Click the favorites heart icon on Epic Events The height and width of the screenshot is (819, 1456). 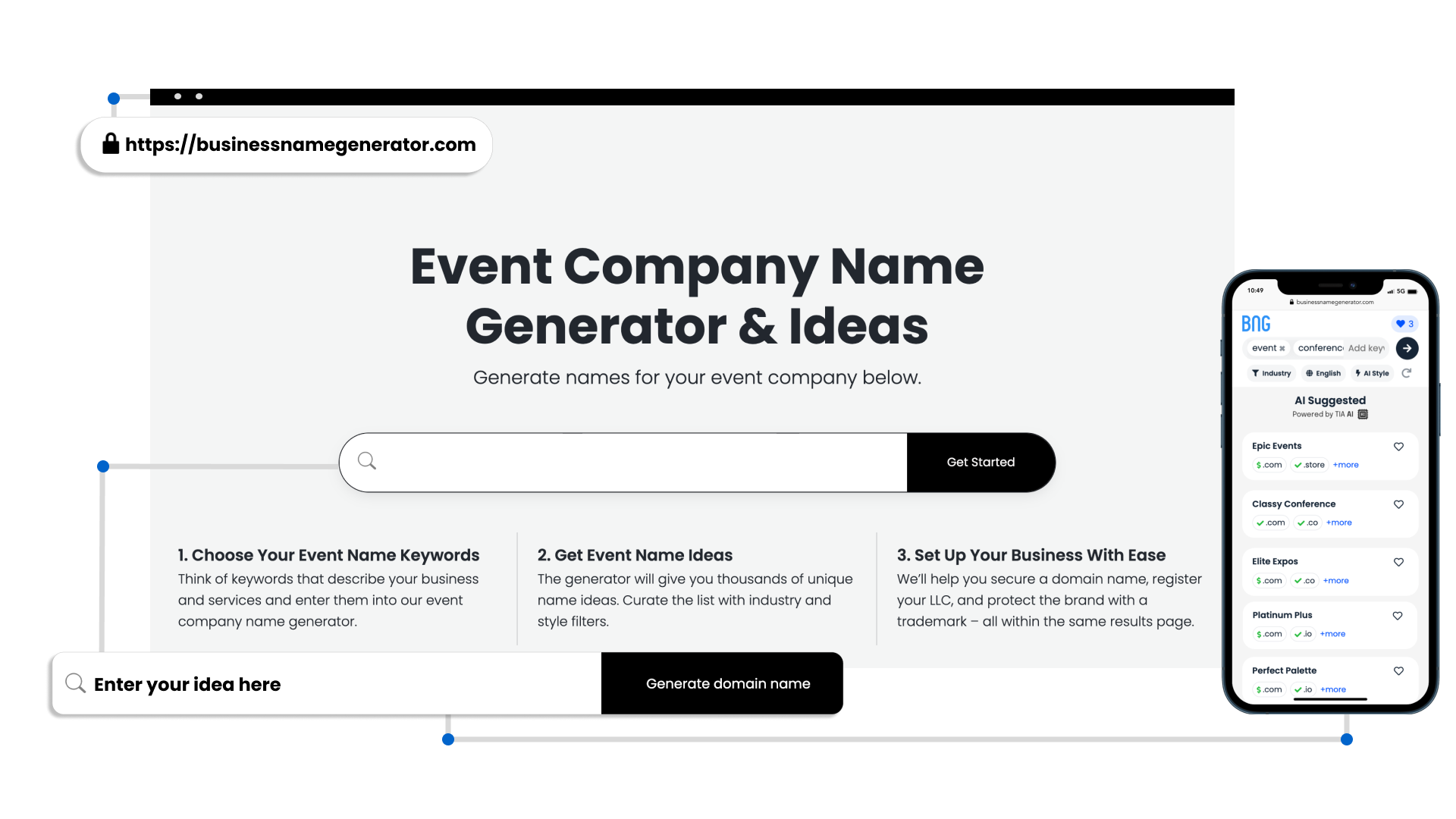point(1398,445)
